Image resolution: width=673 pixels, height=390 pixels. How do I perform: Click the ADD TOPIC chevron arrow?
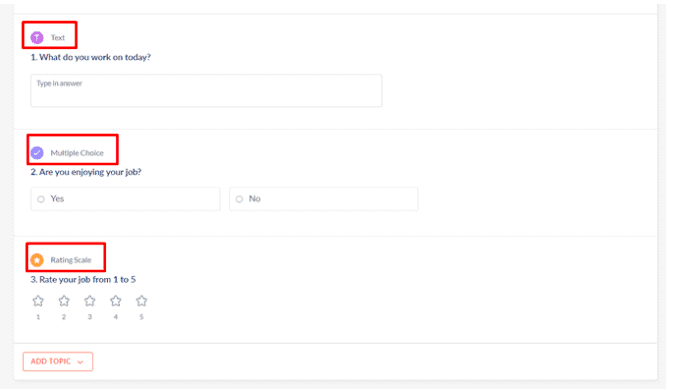pos(80,362)
